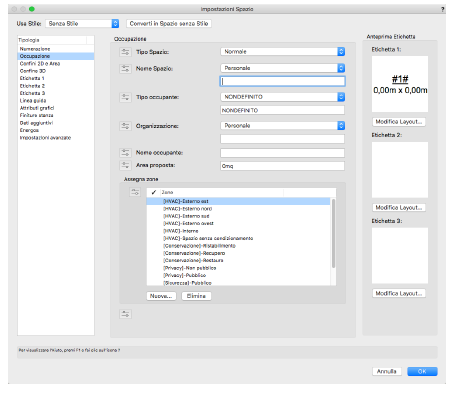Select Dati aggiuntivi pane
Viewport: 454px width, 395px height.
56,123
